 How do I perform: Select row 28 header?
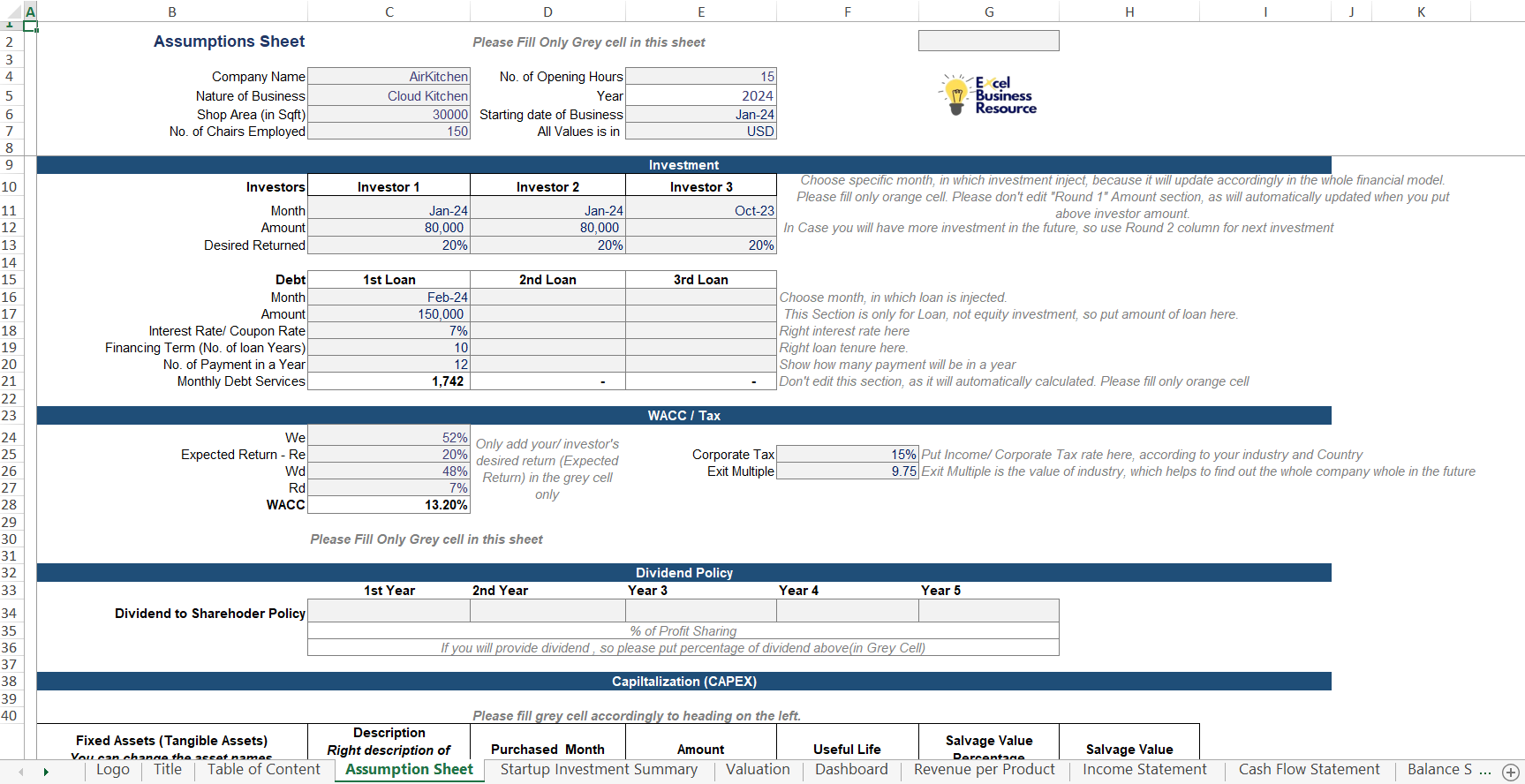click(11, 505)
